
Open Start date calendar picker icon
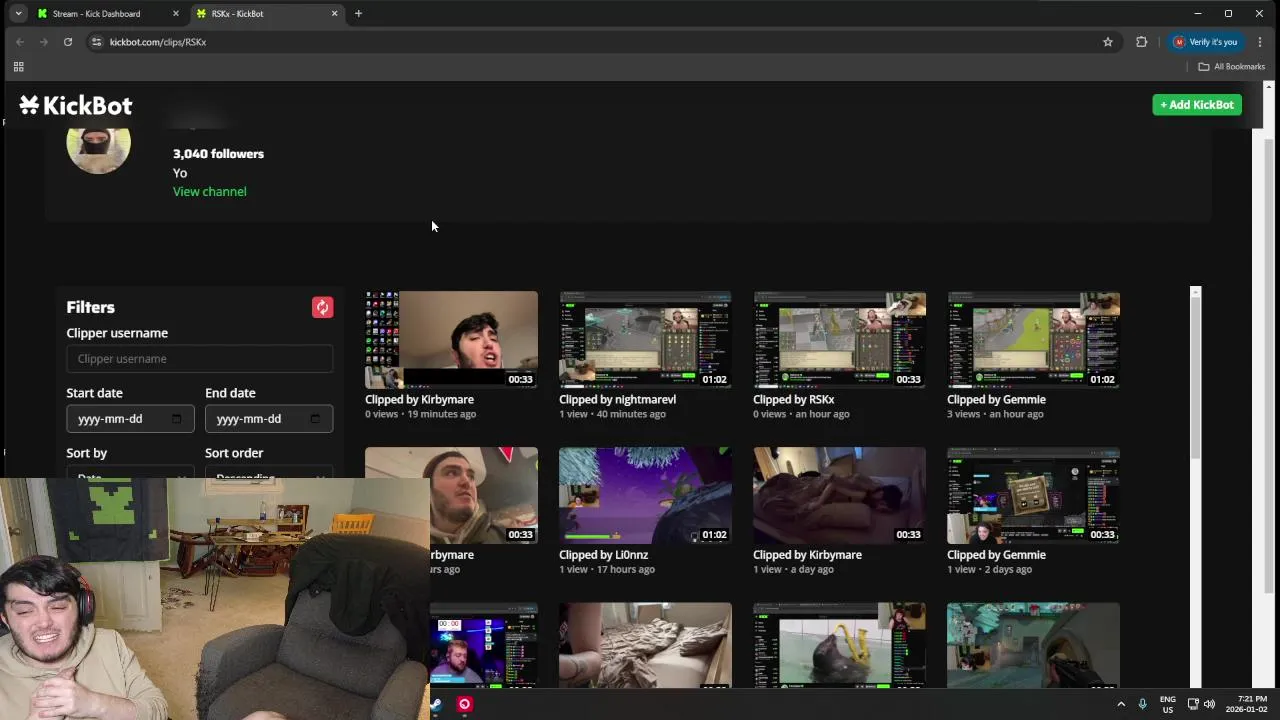pyautogui.click(x=177, y=419)
